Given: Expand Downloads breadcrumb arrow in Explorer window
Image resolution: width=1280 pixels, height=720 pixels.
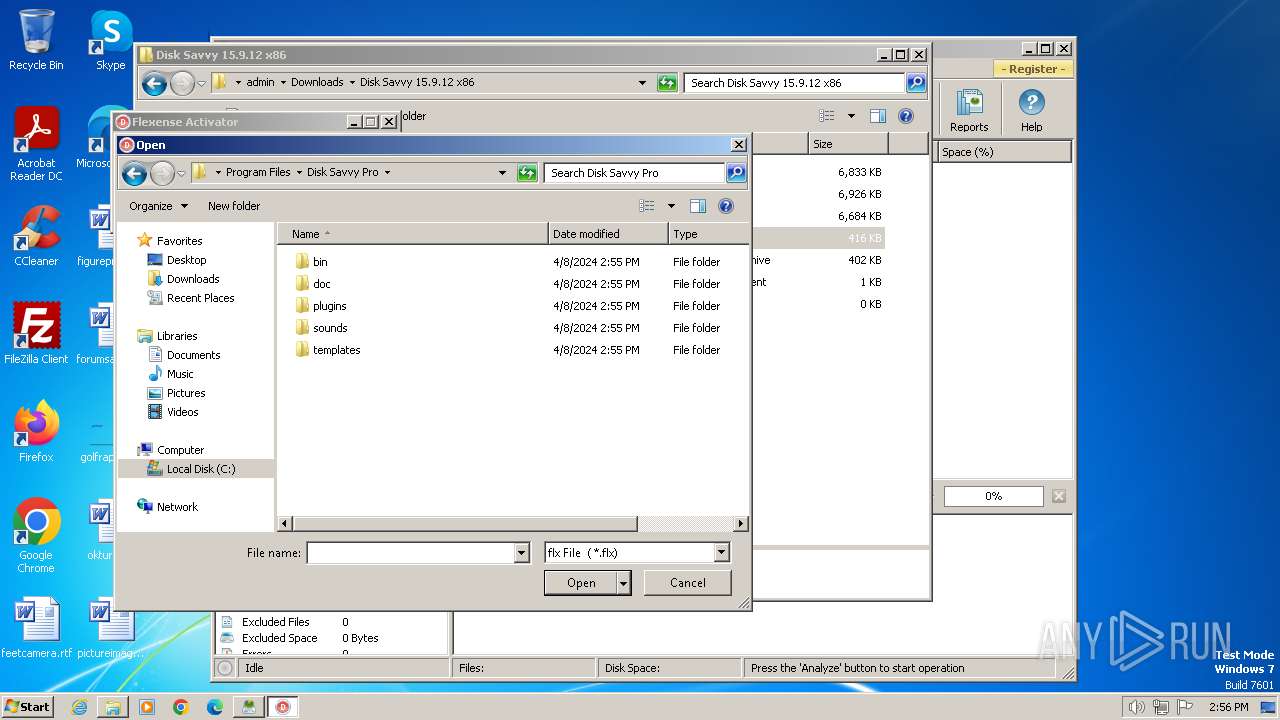Looking at the screenshot, I should pos(351,83).
